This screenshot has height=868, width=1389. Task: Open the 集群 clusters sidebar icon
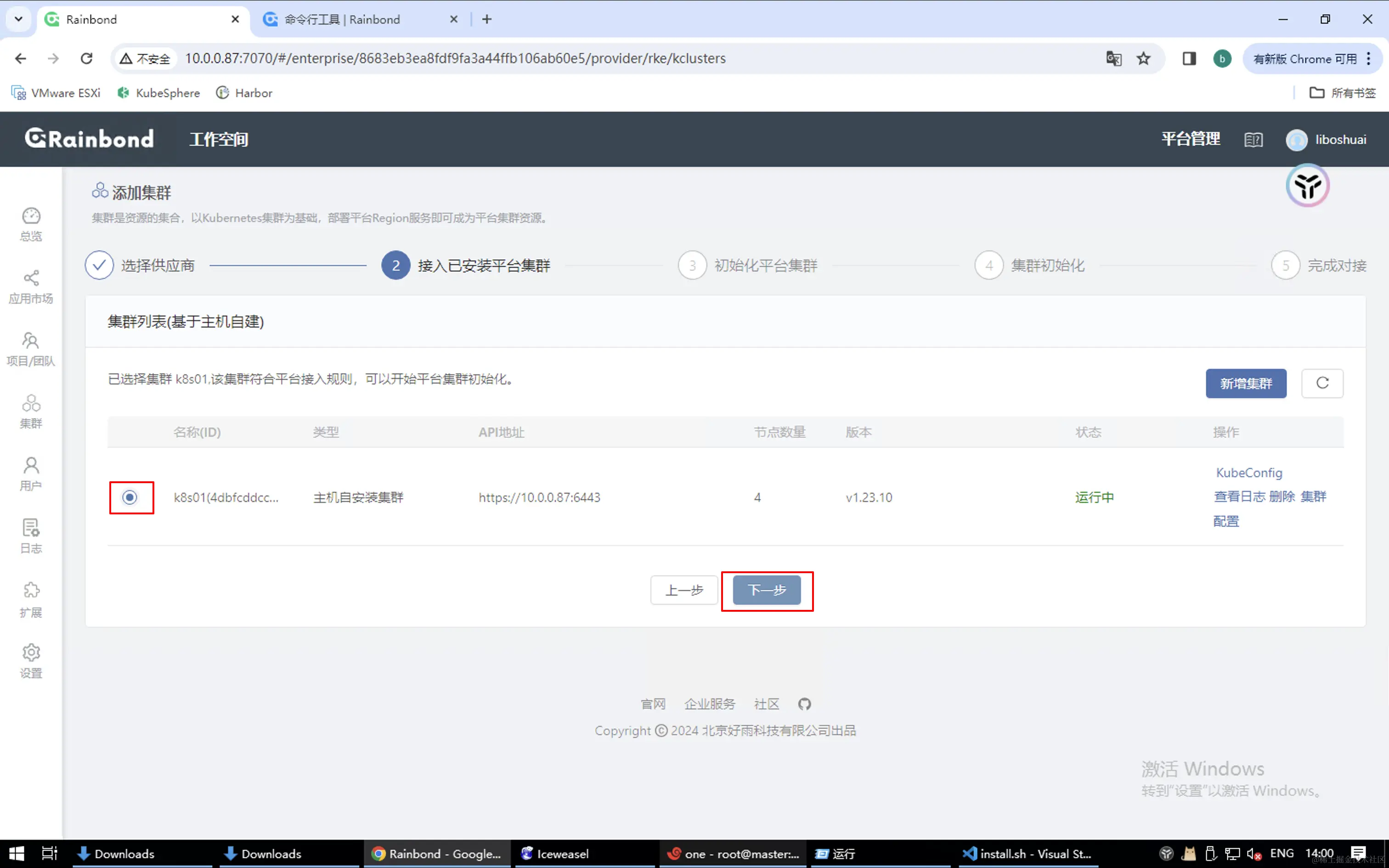(31, 409)
